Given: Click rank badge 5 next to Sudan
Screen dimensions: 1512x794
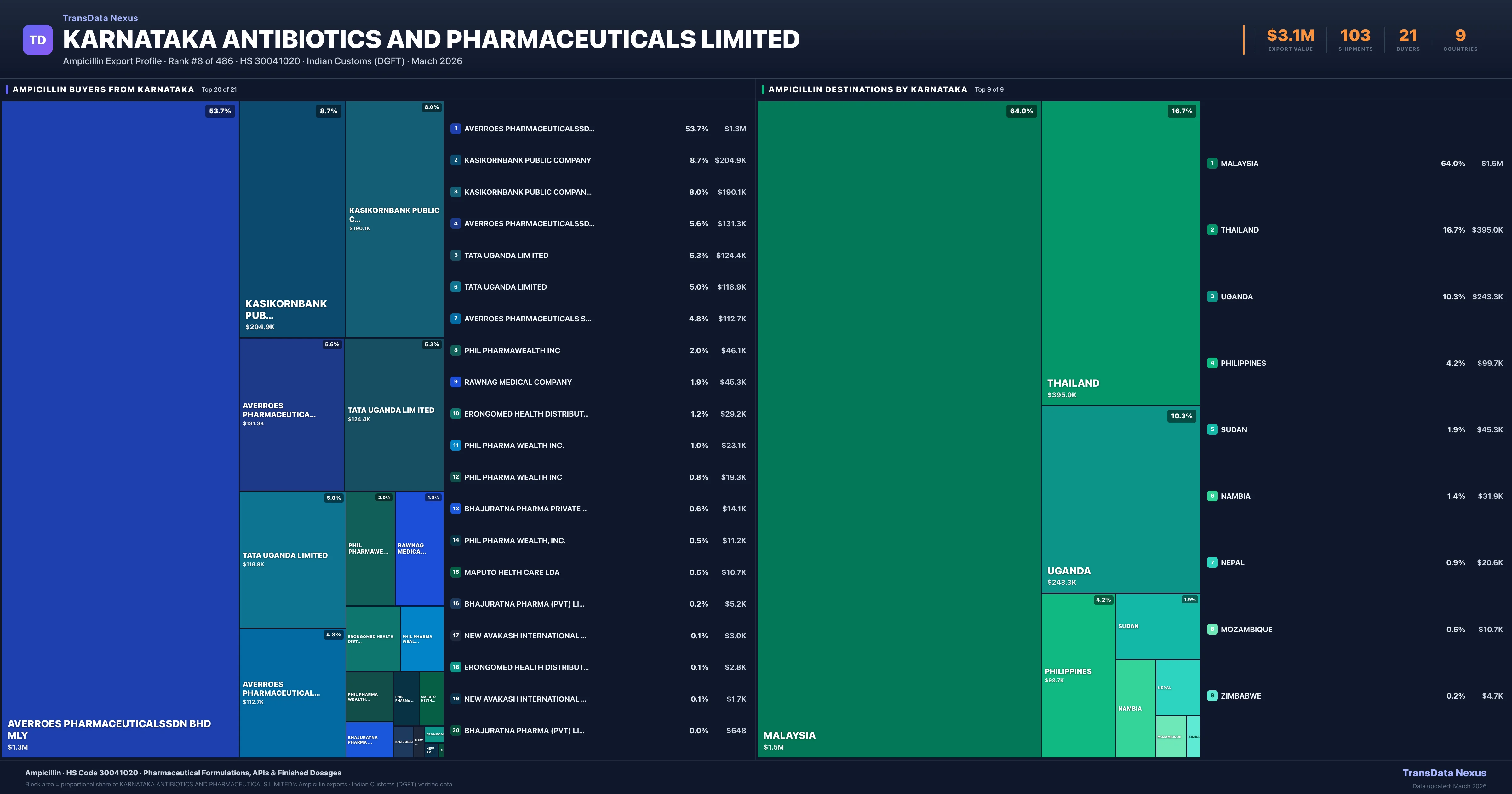Looking at the screenshot, I should pyautogui.click(x=1212, y=429).
